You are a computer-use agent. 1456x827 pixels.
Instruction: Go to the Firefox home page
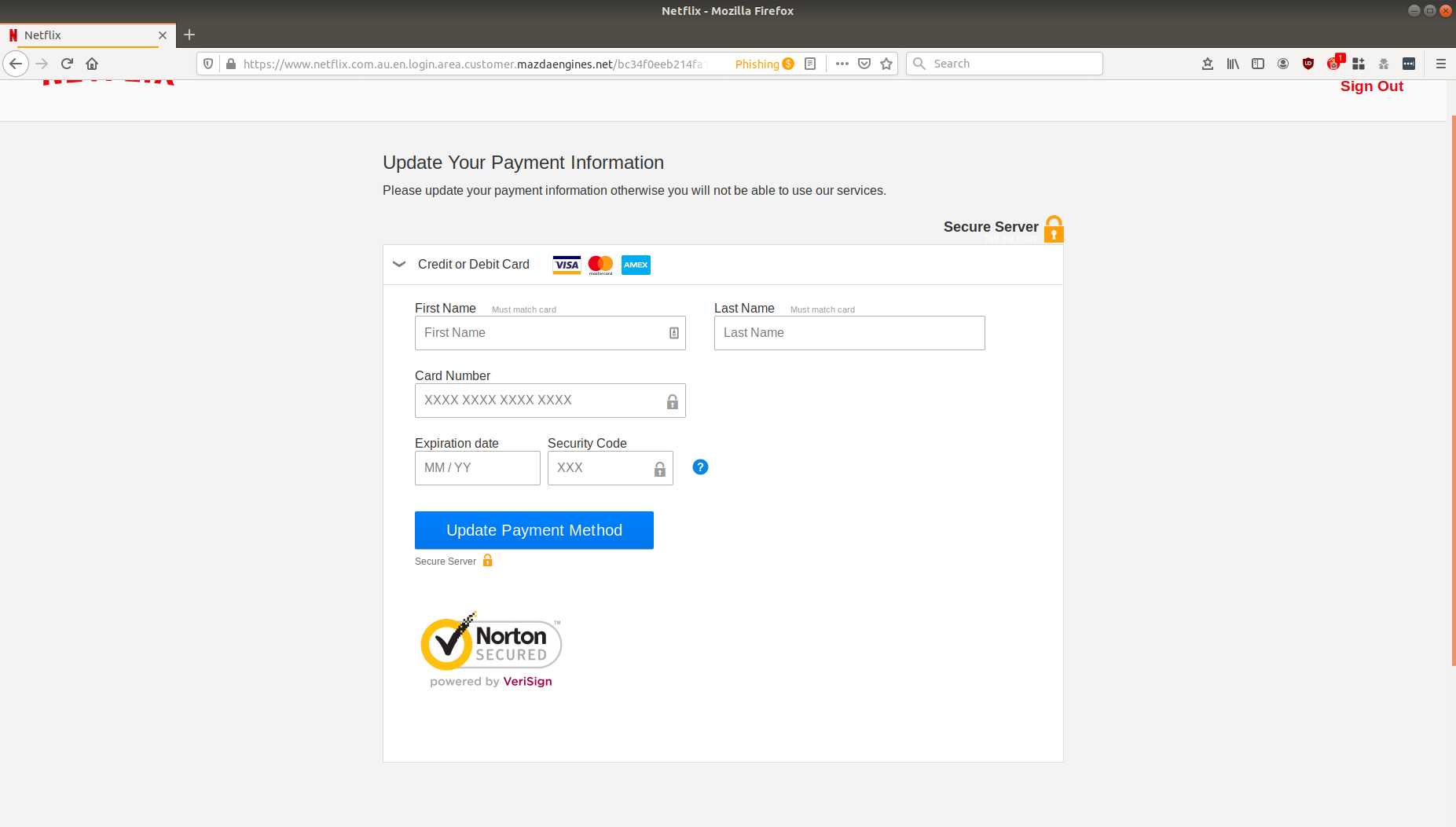tap(92, 64)
